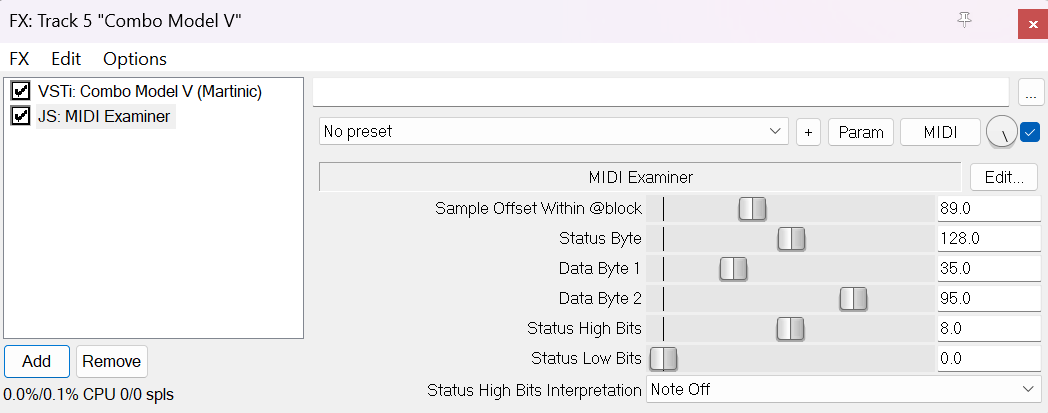Screen dimensions: 1048x413
Task: Click the Add button
Action: pyautogui.click(x=36, y=361)
